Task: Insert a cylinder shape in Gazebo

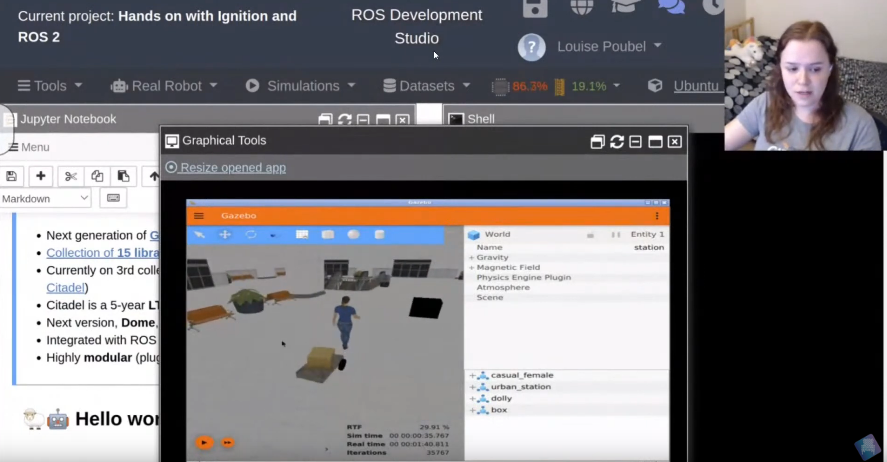Action: [380, 235]
